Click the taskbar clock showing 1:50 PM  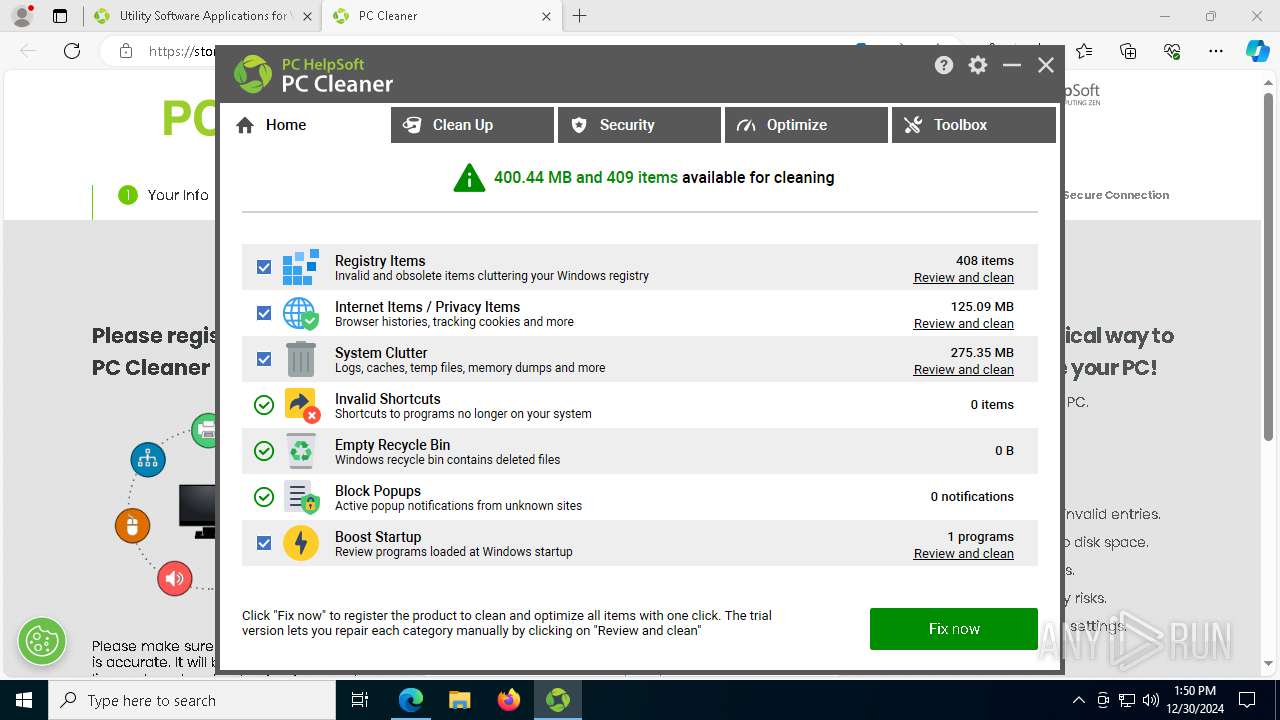click(x=1195, y=700)
